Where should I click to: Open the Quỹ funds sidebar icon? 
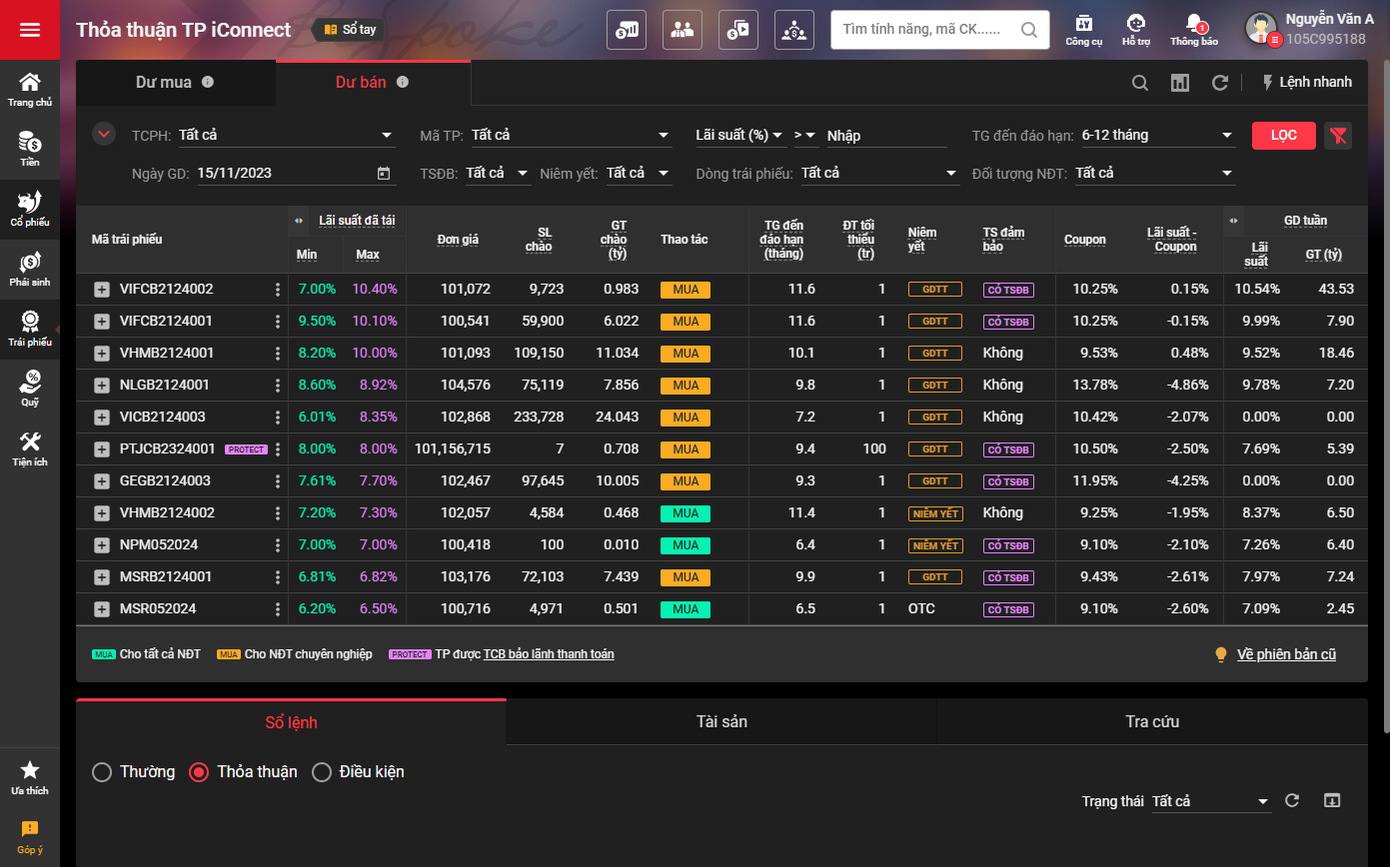tap(30, 388)
